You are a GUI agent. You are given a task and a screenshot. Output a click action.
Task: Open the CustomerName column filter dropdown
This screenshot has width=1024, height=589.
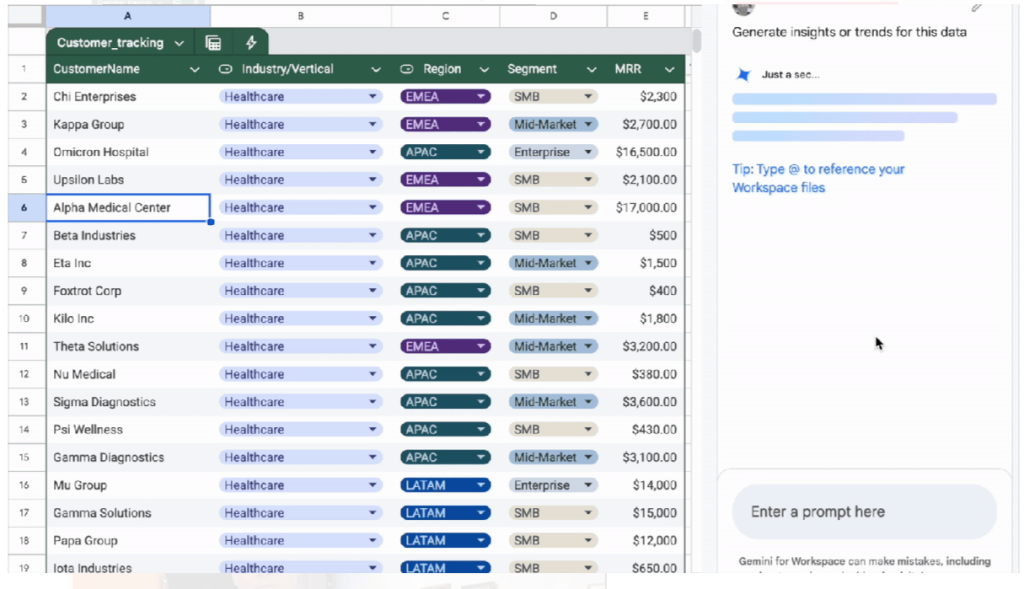point(196,69)
